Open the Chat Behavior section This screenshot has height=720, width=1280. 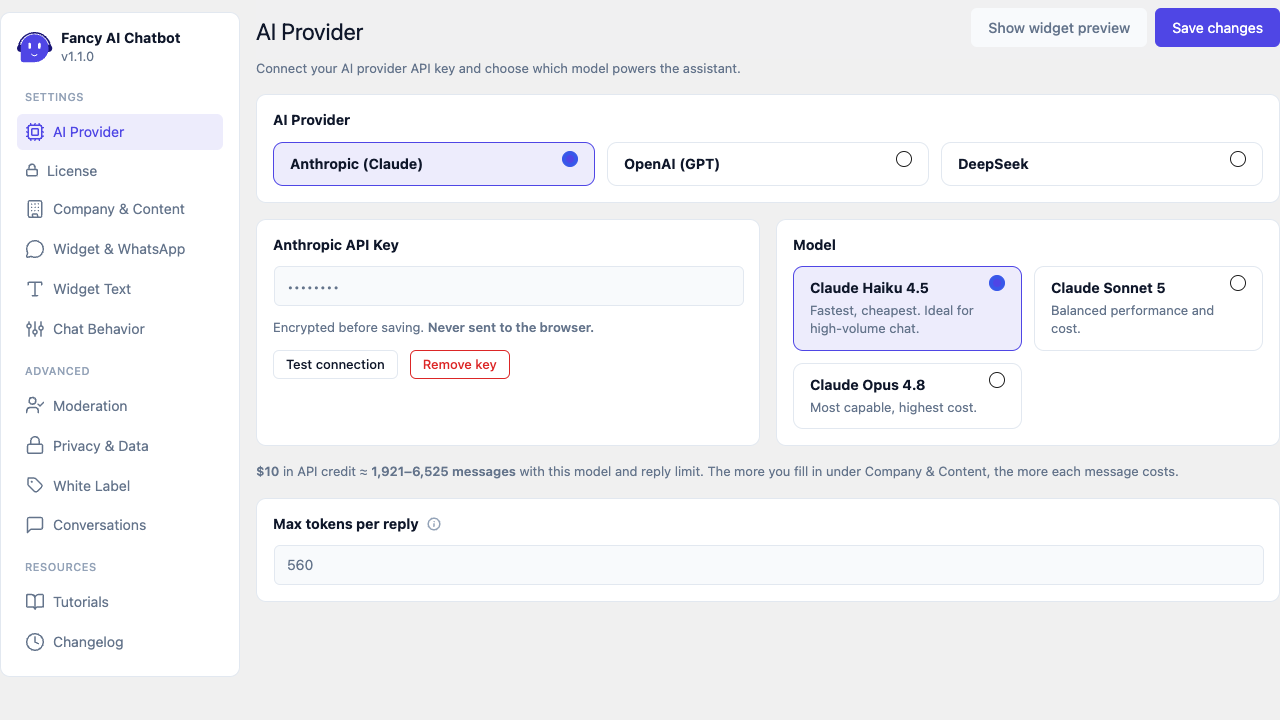120,329
